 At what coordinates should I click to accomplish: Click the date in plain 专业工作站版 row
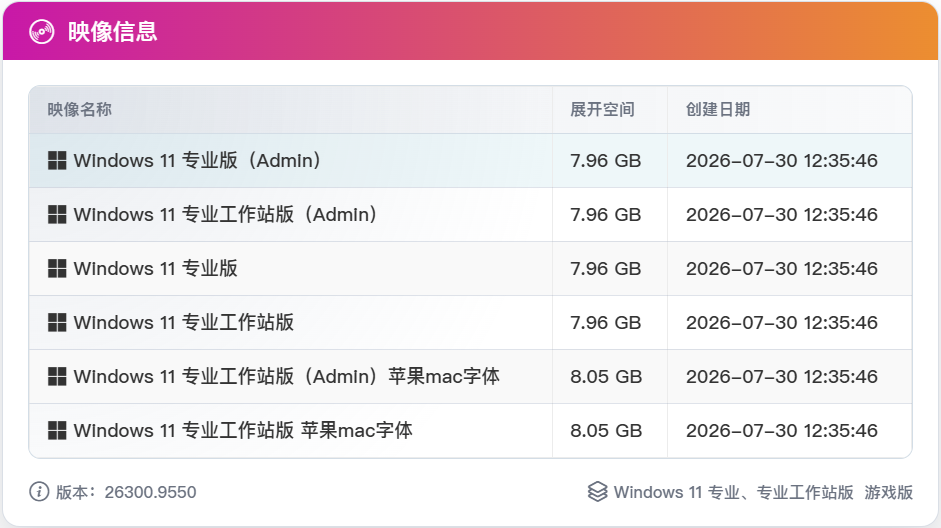click(782, 323)
